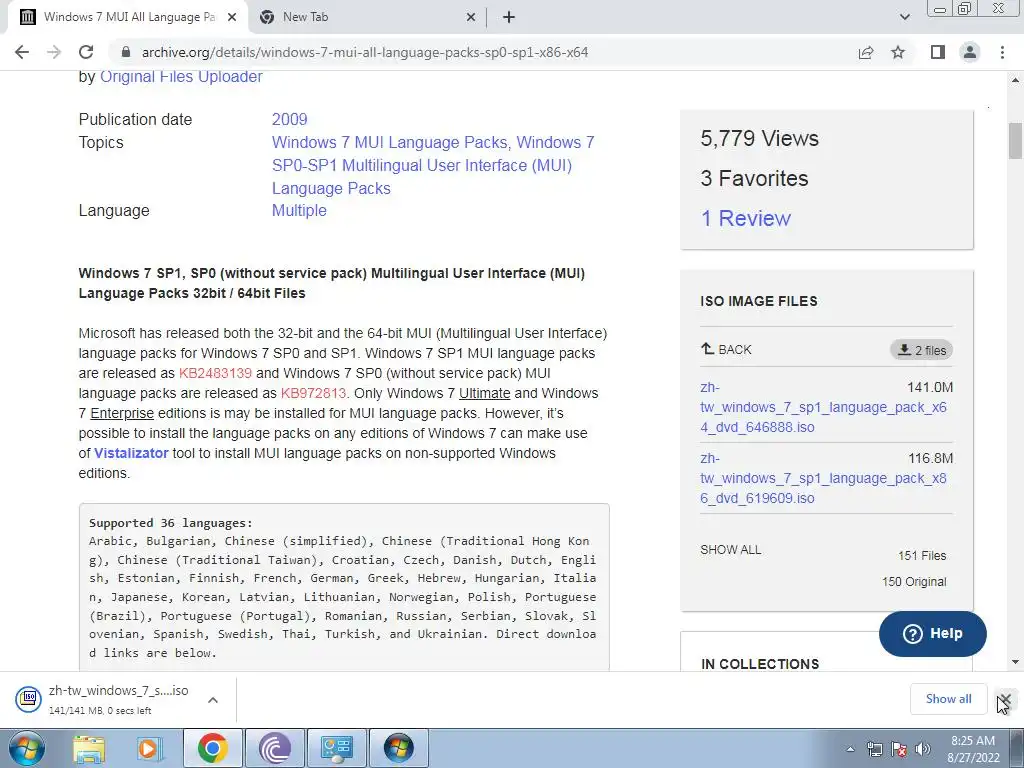Screen dimensions: 1024x768
Task: Click the Multiple language link
Action: [299, 210]
